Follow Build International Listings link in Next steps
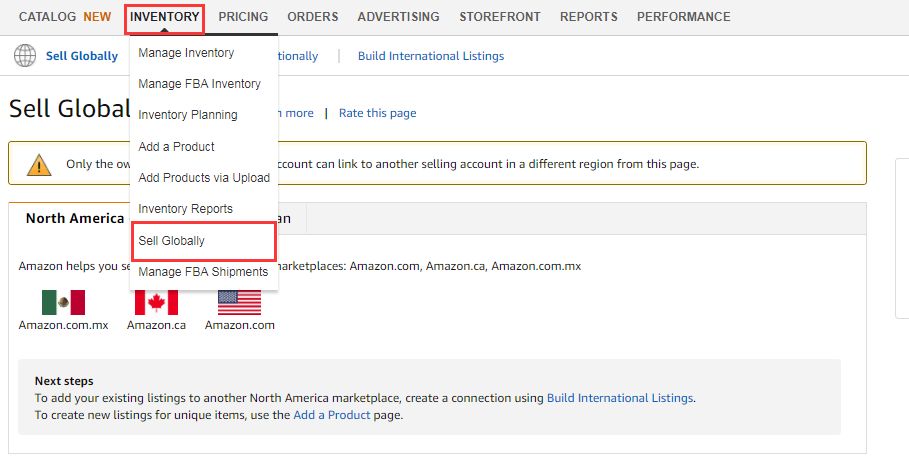The width and height of the screenshot is (909, 459). pyautogui.click(x=620, y=398)
